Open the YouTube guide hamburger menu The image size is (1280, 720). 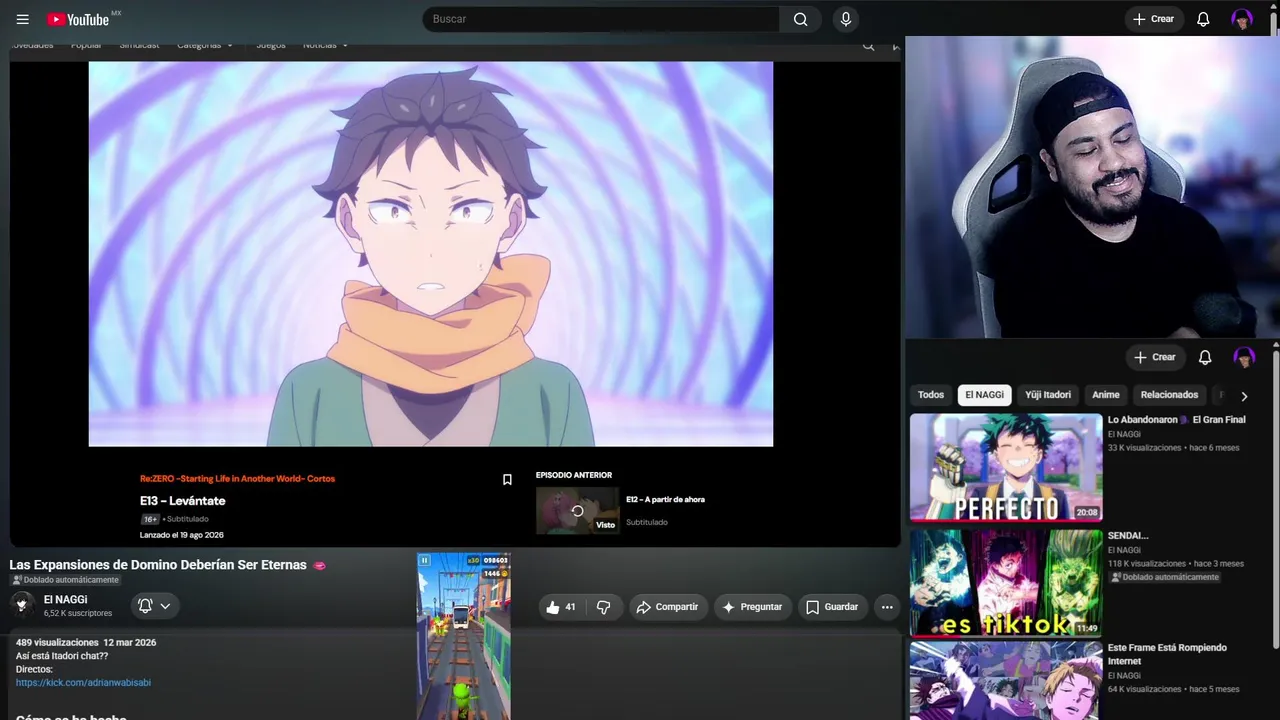(x=23, y=19)
